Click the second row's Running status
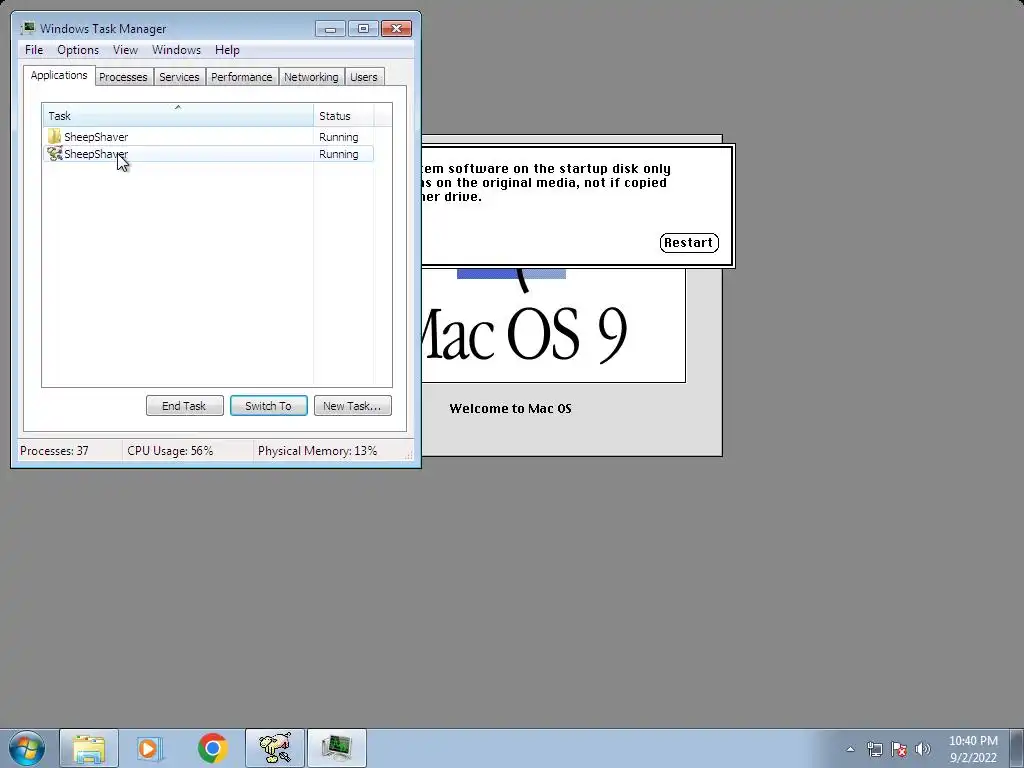The image size is (1024, 768). [338, 154]
